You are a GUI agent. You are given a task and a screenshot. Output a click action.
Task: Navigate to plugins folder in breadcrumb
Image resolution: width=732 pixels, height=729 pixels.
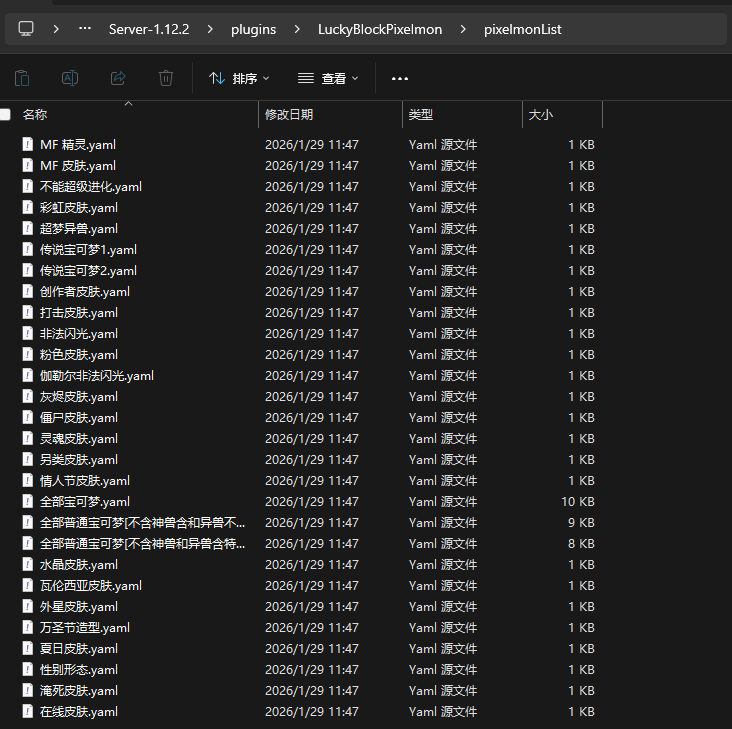pos(252,29)
